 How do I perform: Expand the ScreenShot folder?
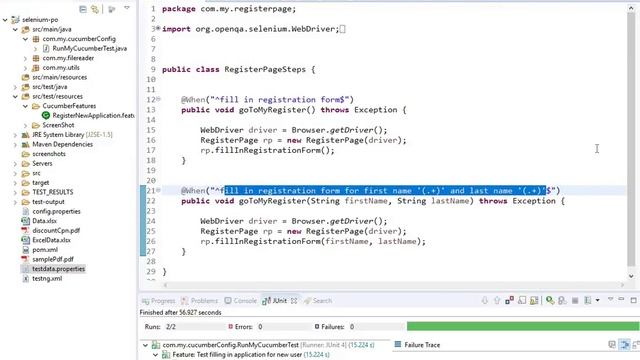click(25, 125)
